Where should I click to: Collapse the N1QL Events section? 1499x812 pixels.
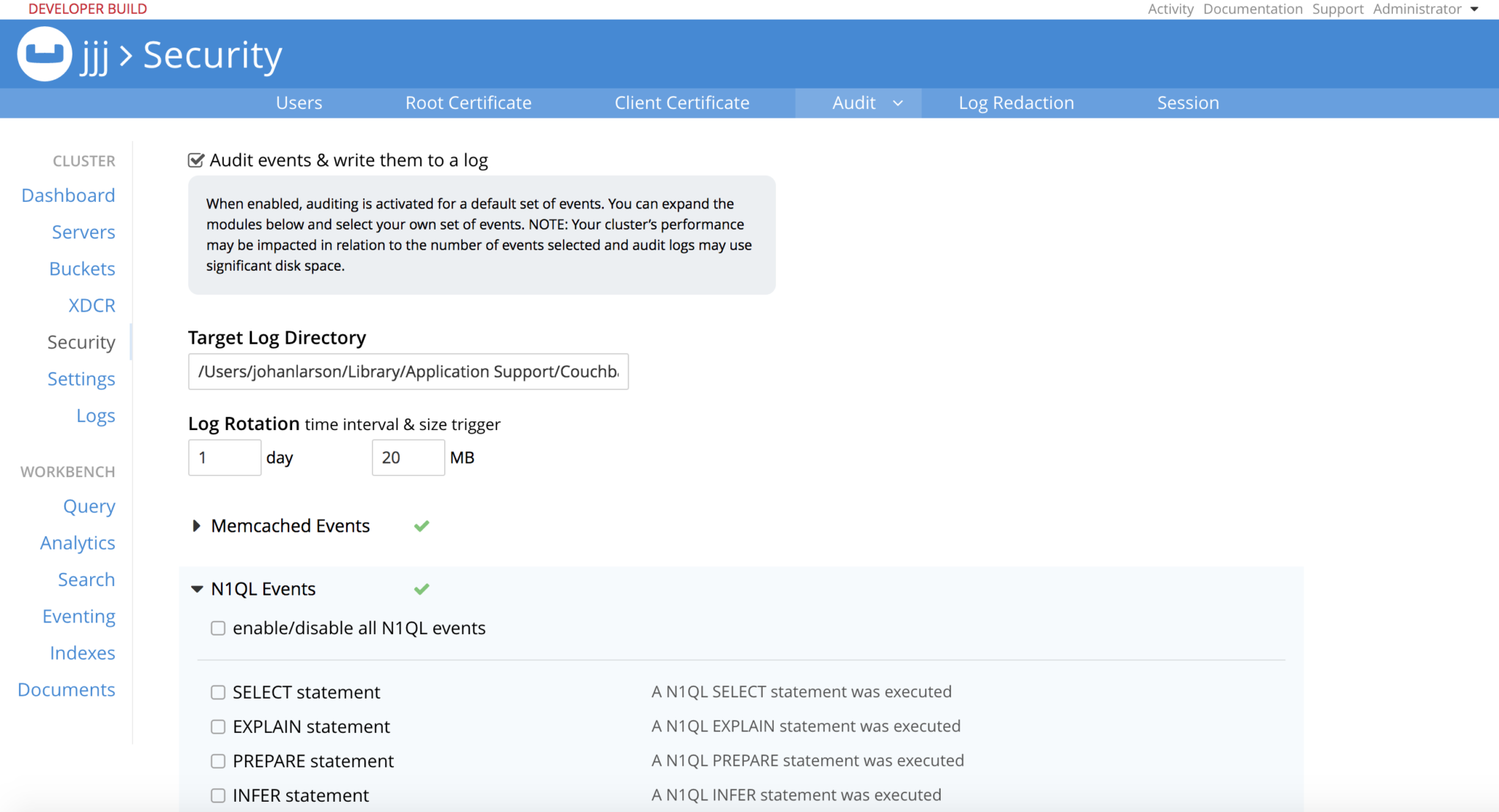click(x=195, y=589)
